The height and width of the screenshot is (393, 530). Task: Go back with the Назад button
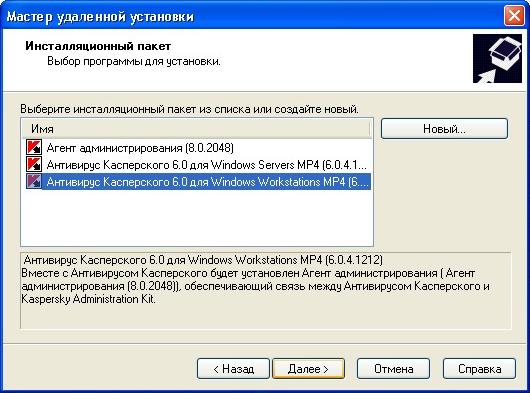[x=233, y=369]
